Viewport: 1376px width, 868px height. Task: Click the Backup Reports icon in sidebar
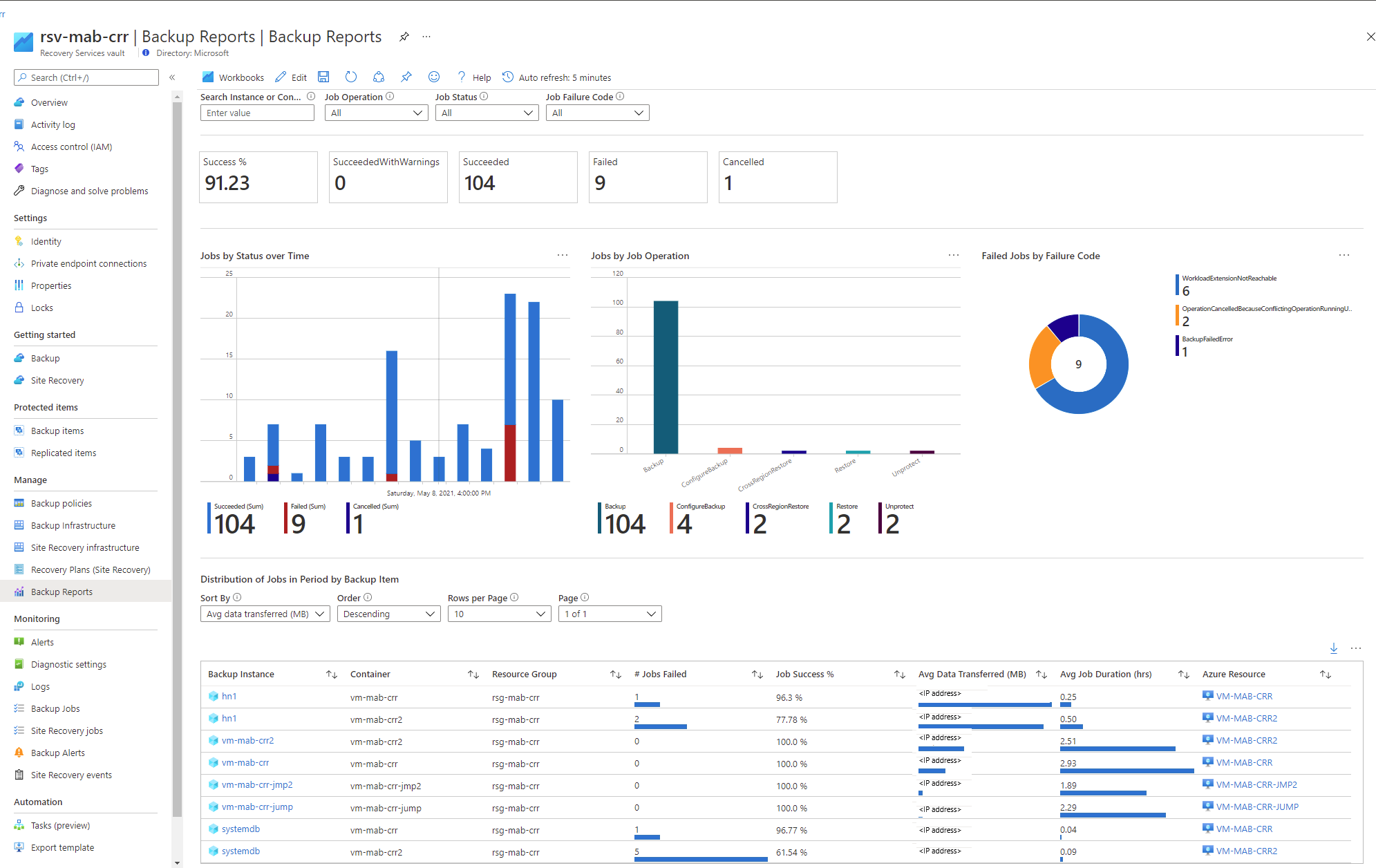18,590
